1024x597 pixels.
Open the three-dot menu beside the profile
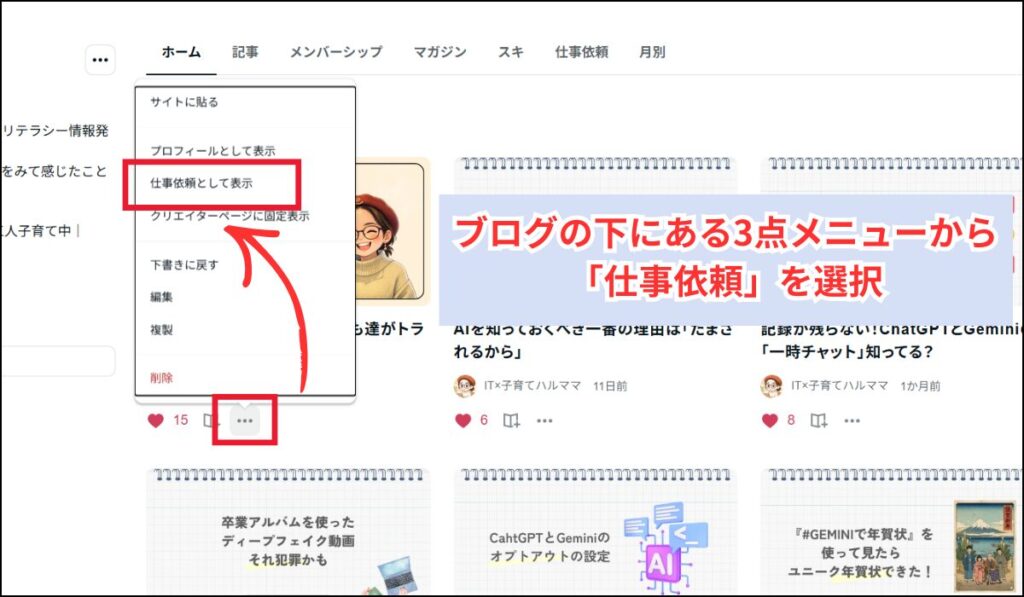[100, 60]
